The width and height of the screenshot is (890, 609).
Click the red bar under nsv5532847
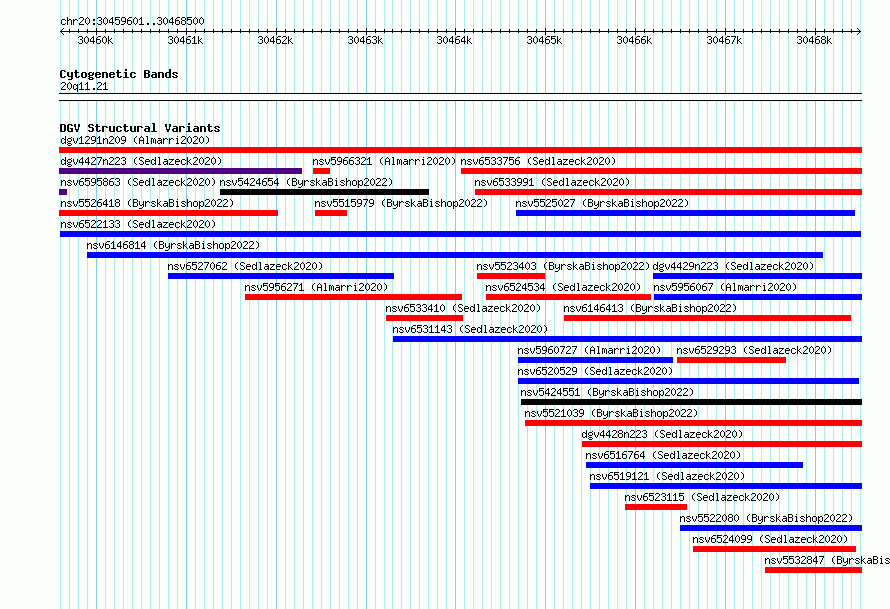click(813, 570)
